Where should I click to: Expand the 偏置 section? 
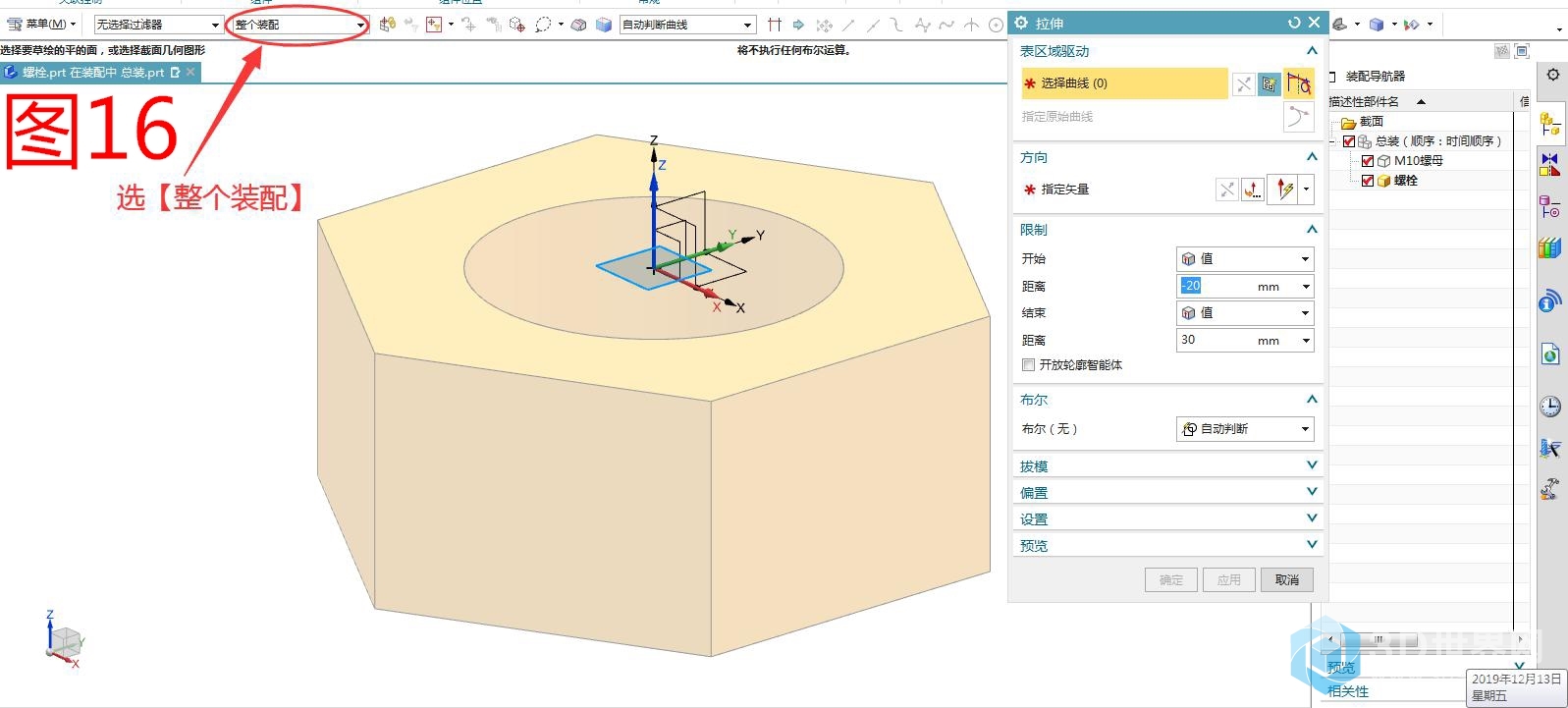coord(1311,492)
